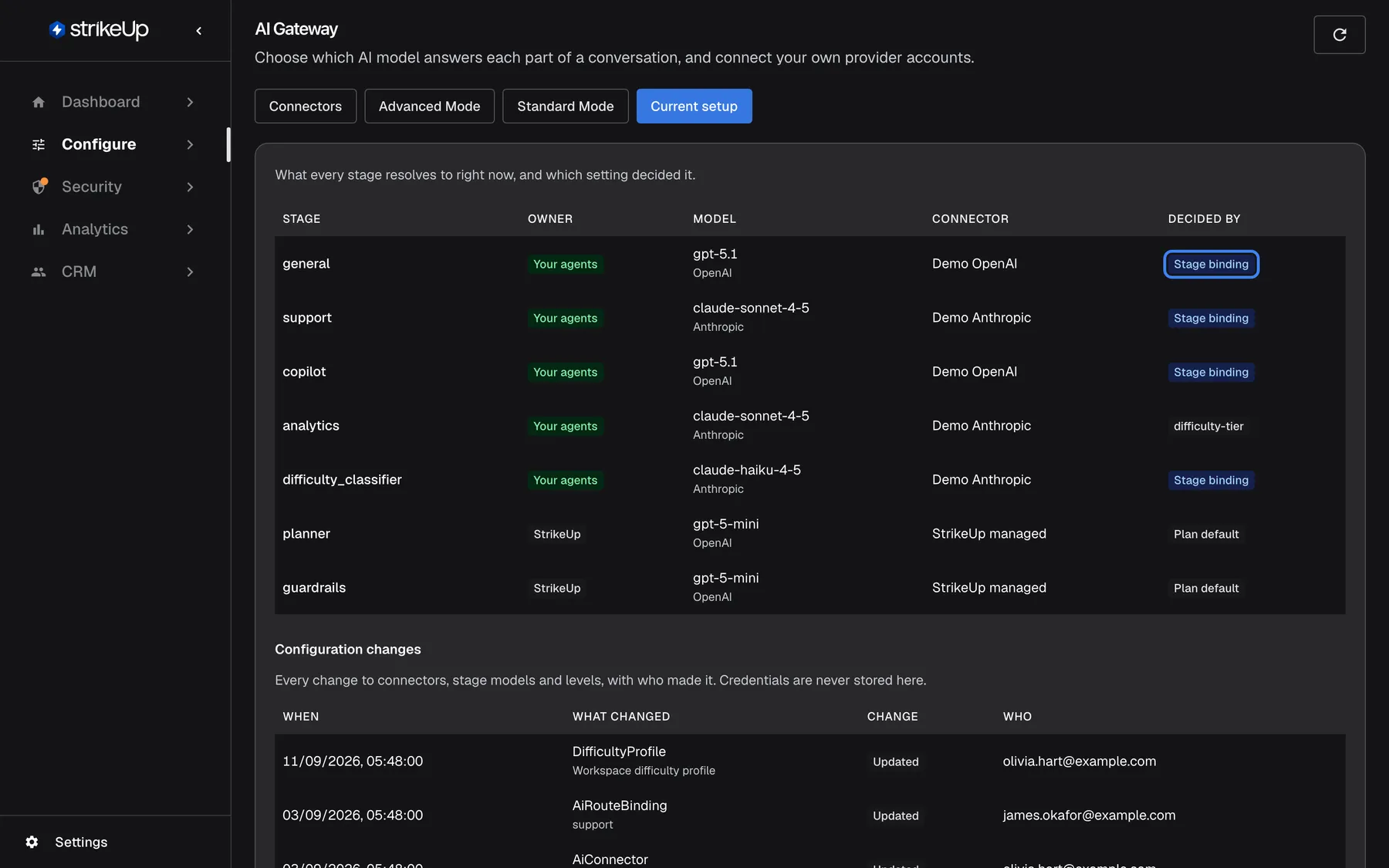
Task: Open the Connectors tab
Action: point(306,106)
